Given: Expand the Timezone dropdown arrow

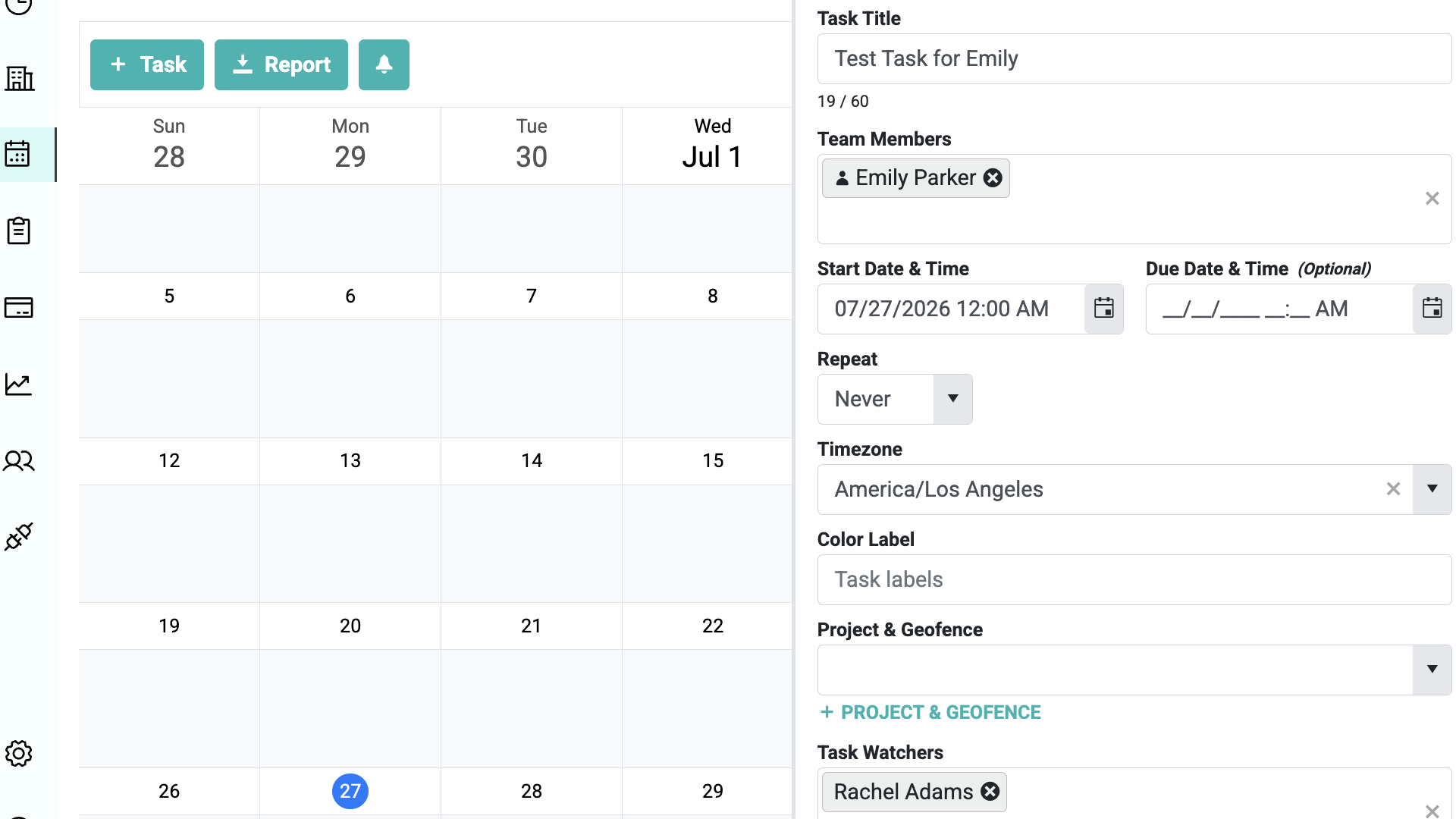Looking at the screenshot, I should 1432,489.
